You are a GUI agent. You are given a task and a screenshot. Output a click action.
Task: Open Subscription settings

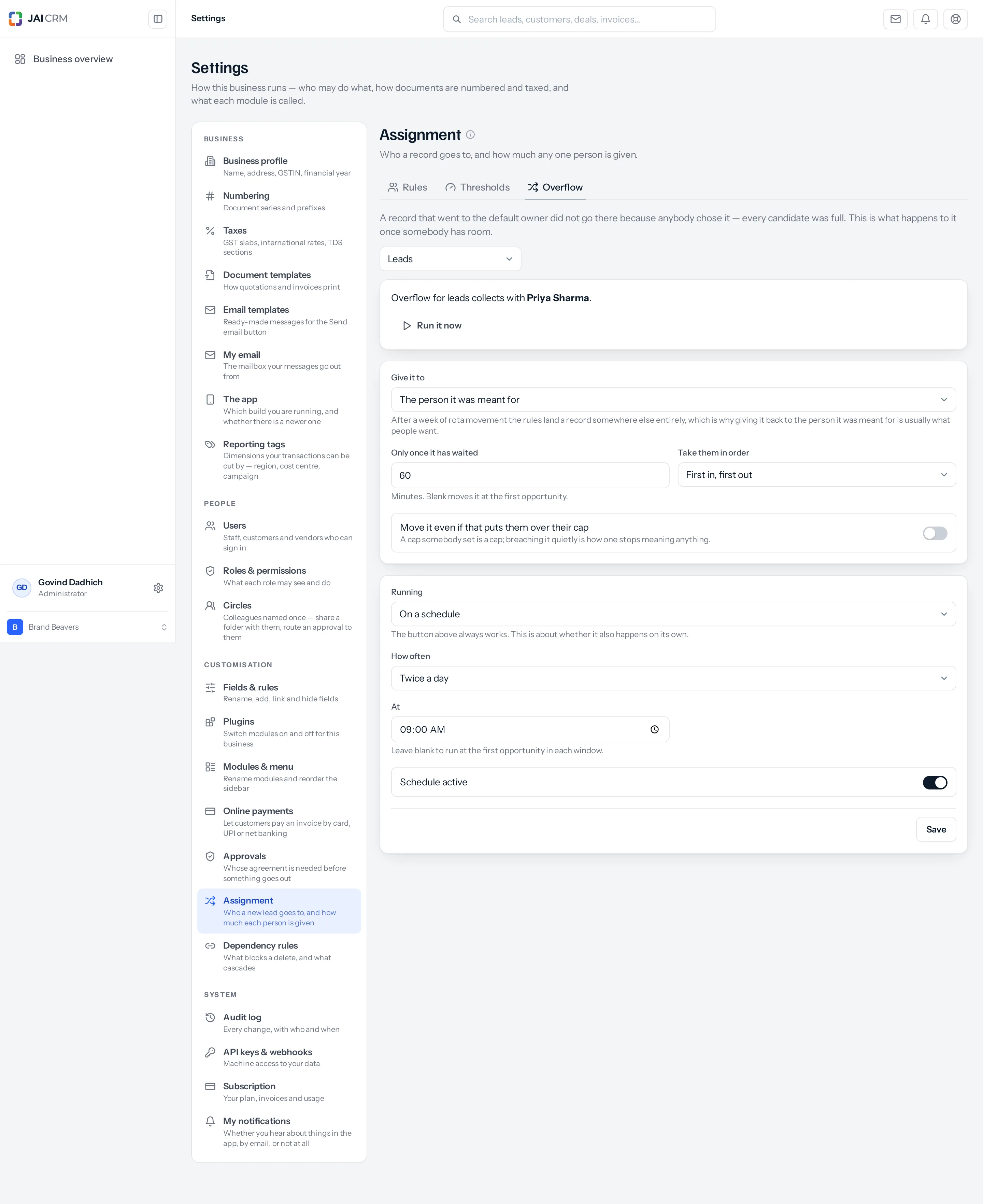(279, 1092)
